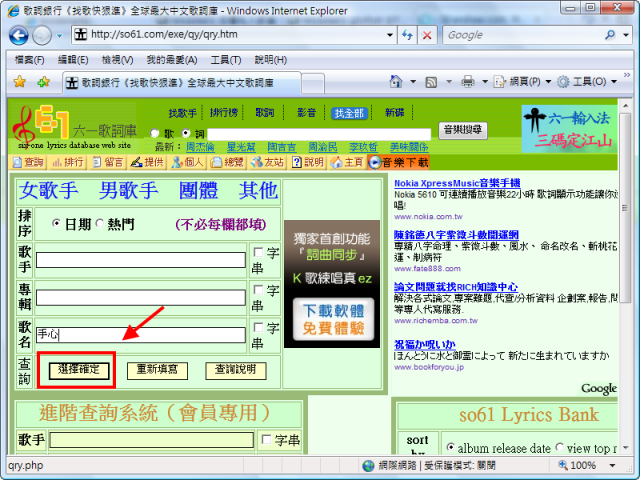Check the 字串 checkbox in 歌手 row

258,252
